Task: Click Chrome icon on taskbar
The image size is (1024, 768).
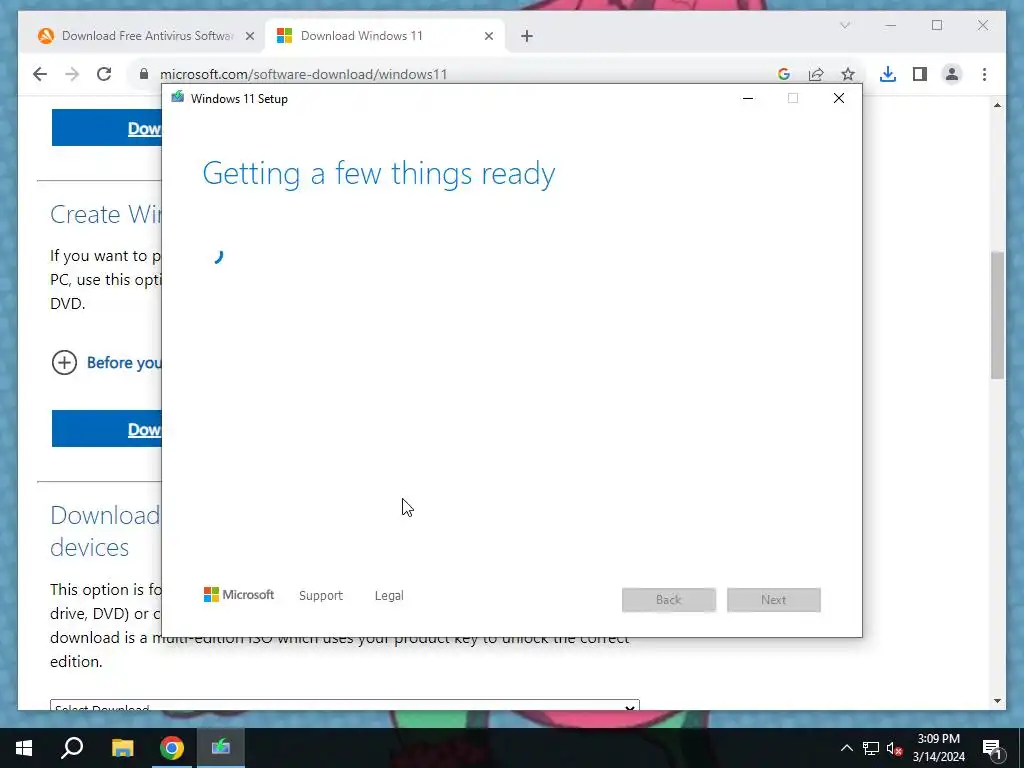Action: 172,748
